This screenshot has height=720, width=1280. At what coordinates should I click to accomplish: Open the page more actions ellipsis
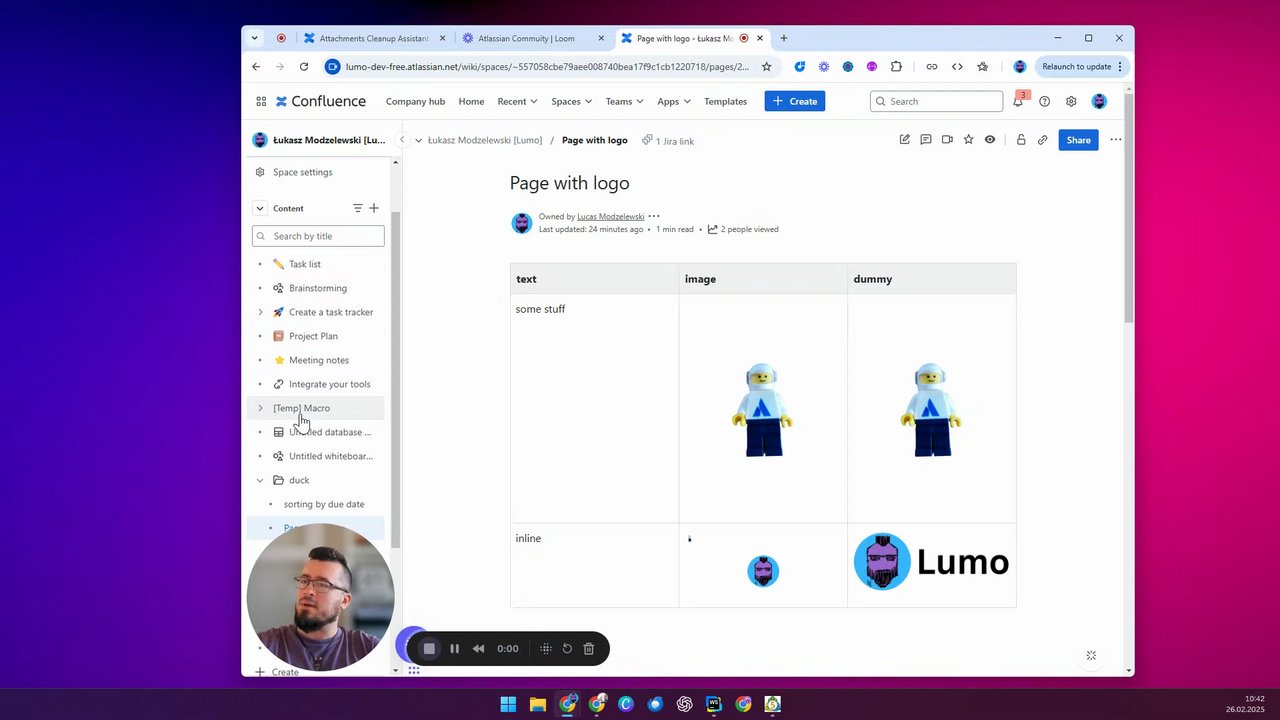1116,140
